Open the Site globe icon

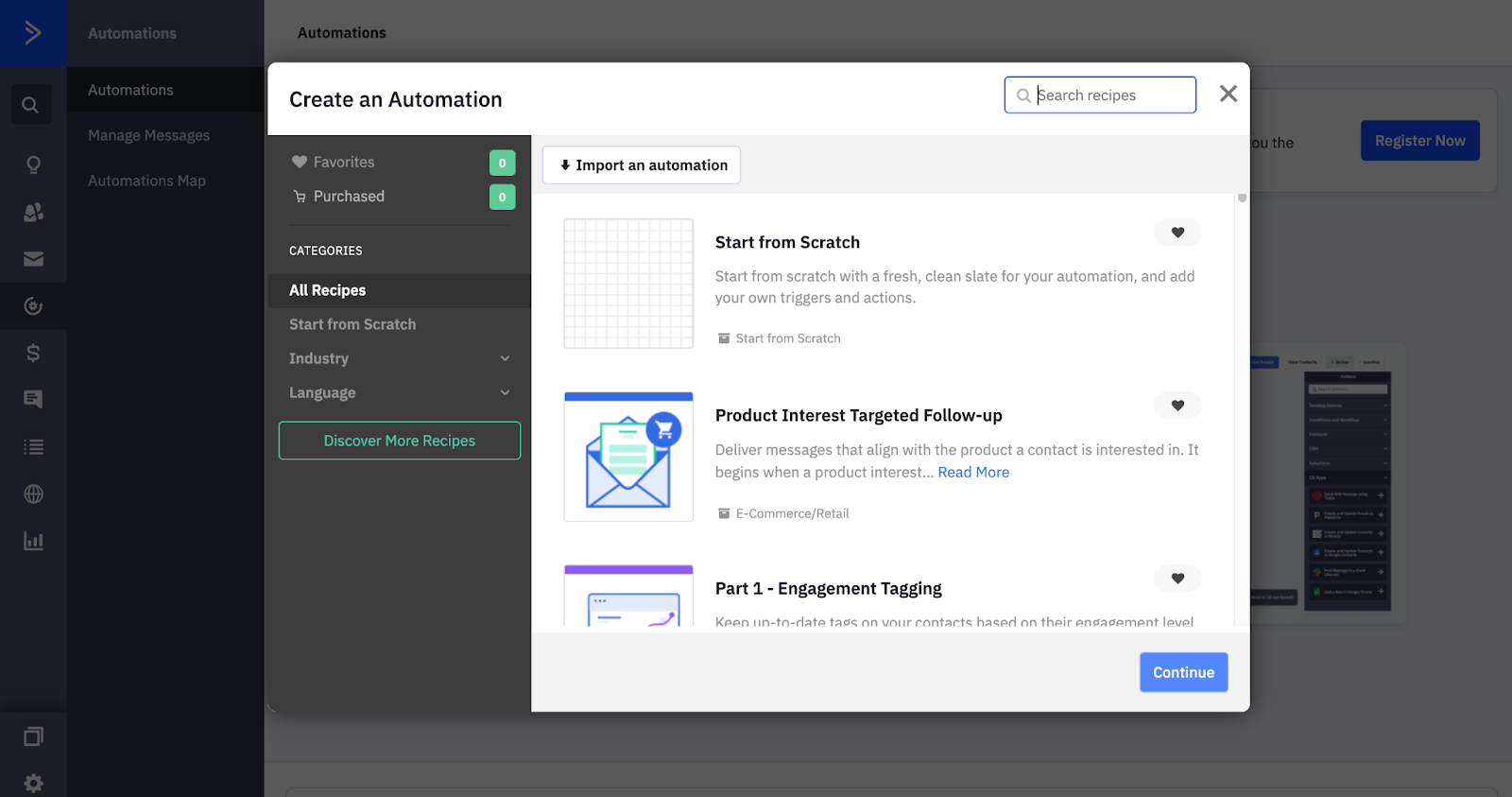[33, 494]
